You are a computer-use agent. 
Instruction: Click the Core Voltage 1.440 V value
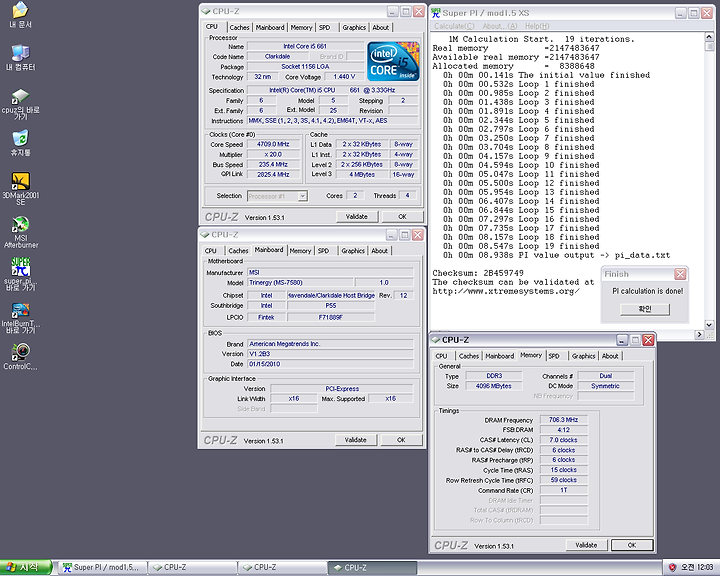point(344,77)
